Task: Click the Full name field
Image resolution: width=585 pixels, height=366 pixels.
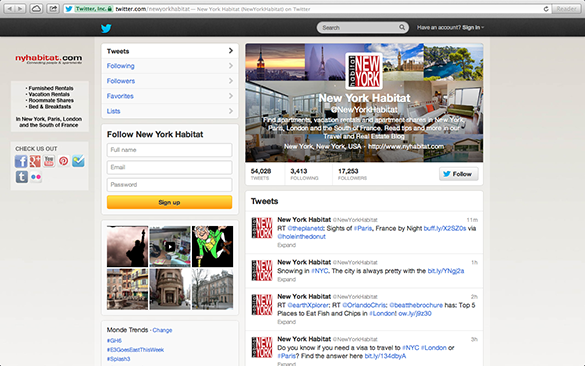Action: (169, 150)
